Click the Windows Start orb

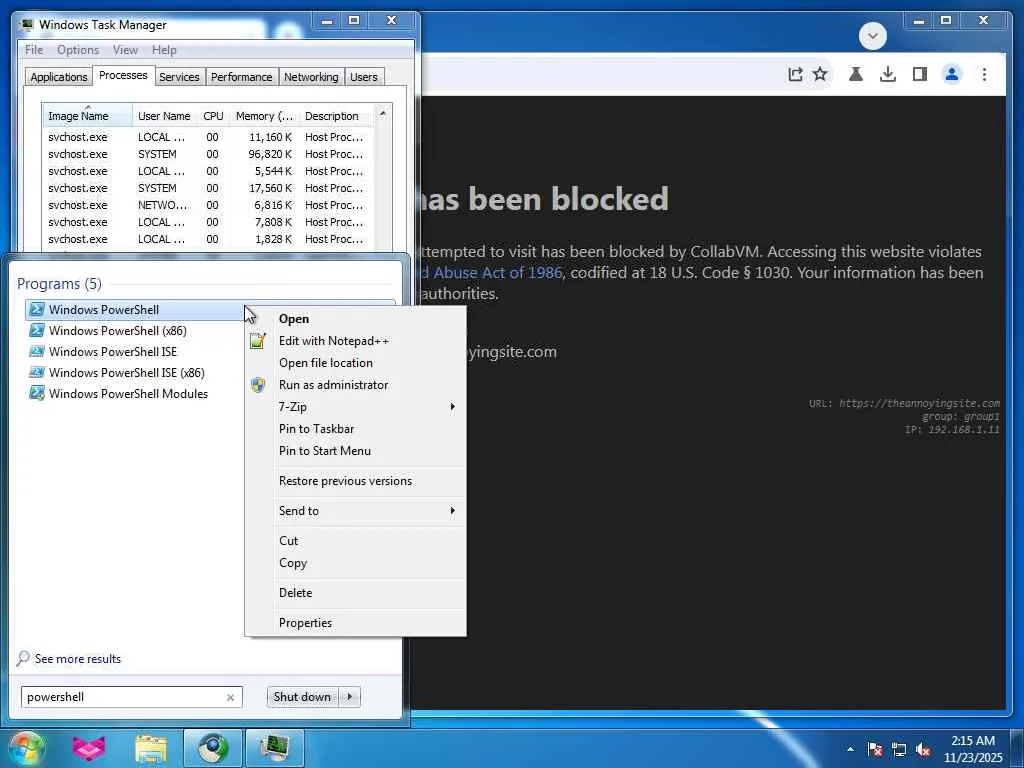[x=26, y=748]
